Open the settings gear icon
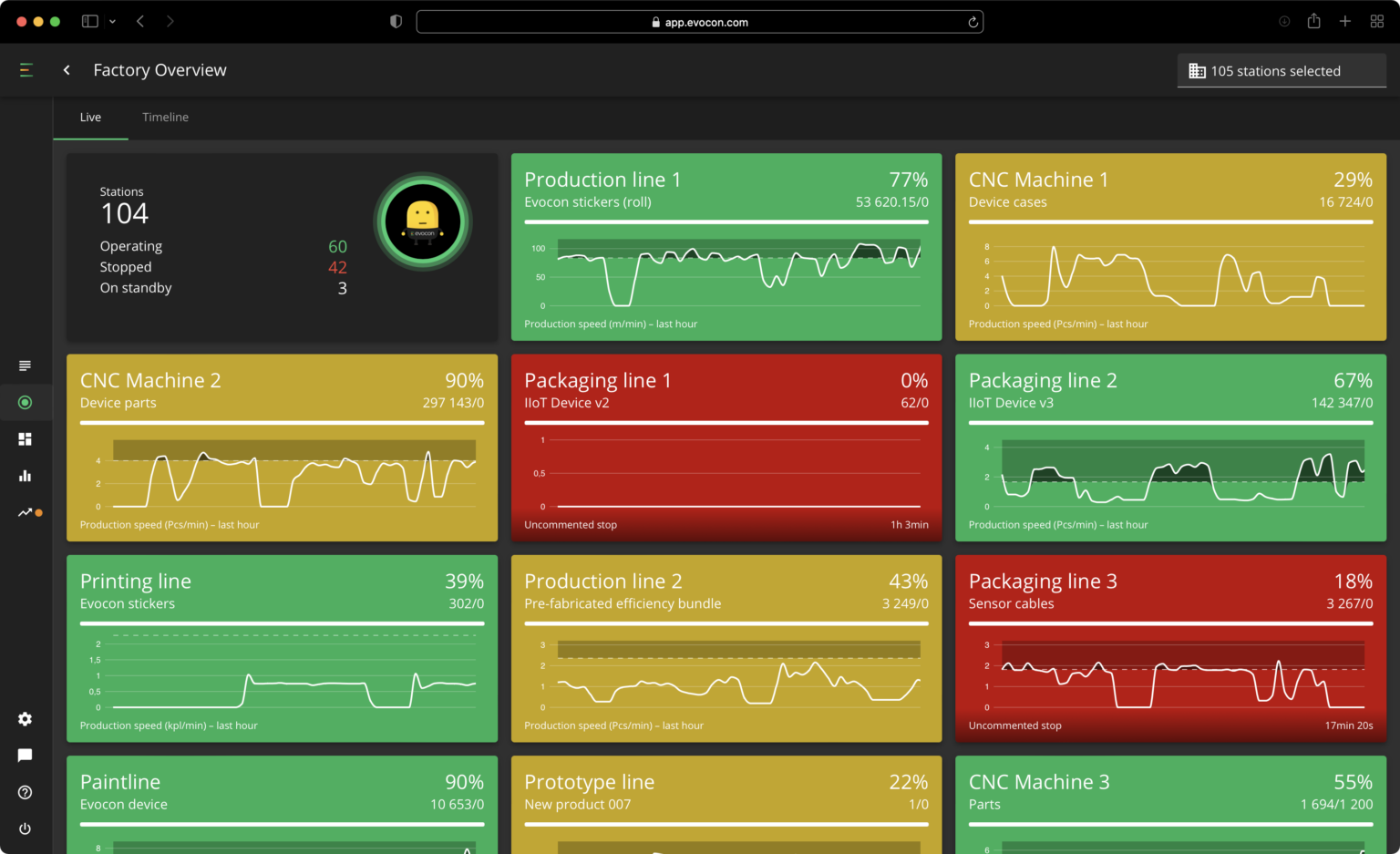The width and height of the screenshot is (1400, 854). [x=25, y=719]
